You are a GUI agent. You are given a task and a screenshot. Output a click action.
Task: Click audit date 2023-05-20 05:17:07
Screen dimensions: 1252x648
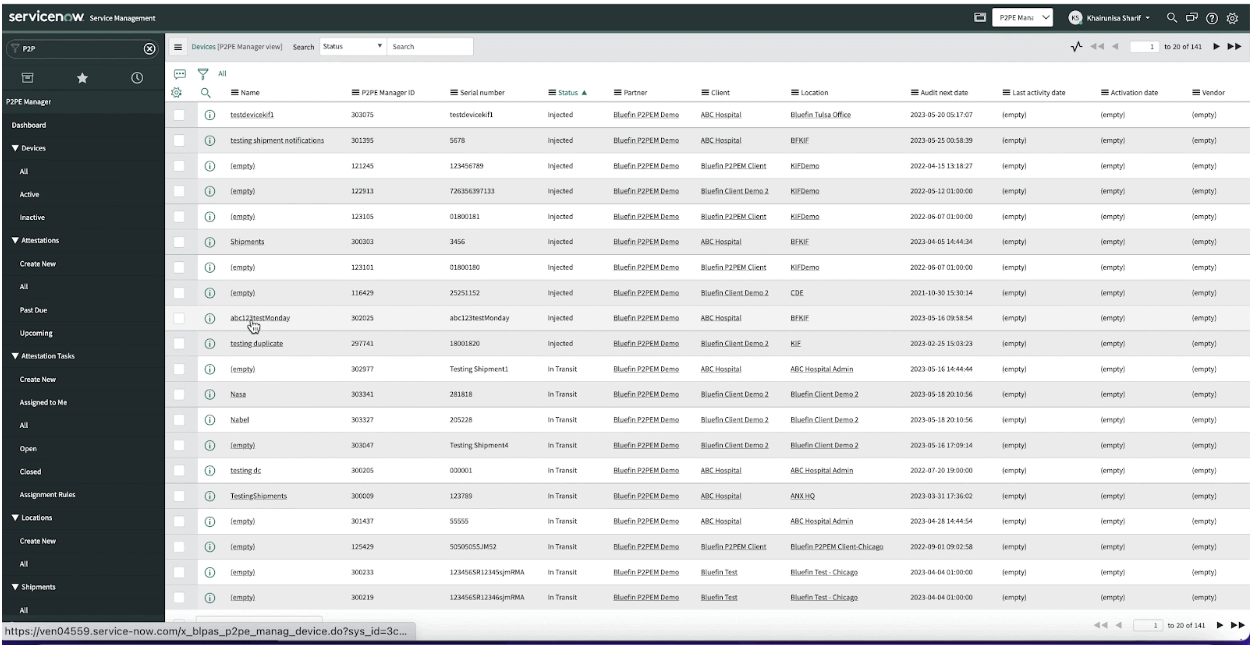[942, 115]
